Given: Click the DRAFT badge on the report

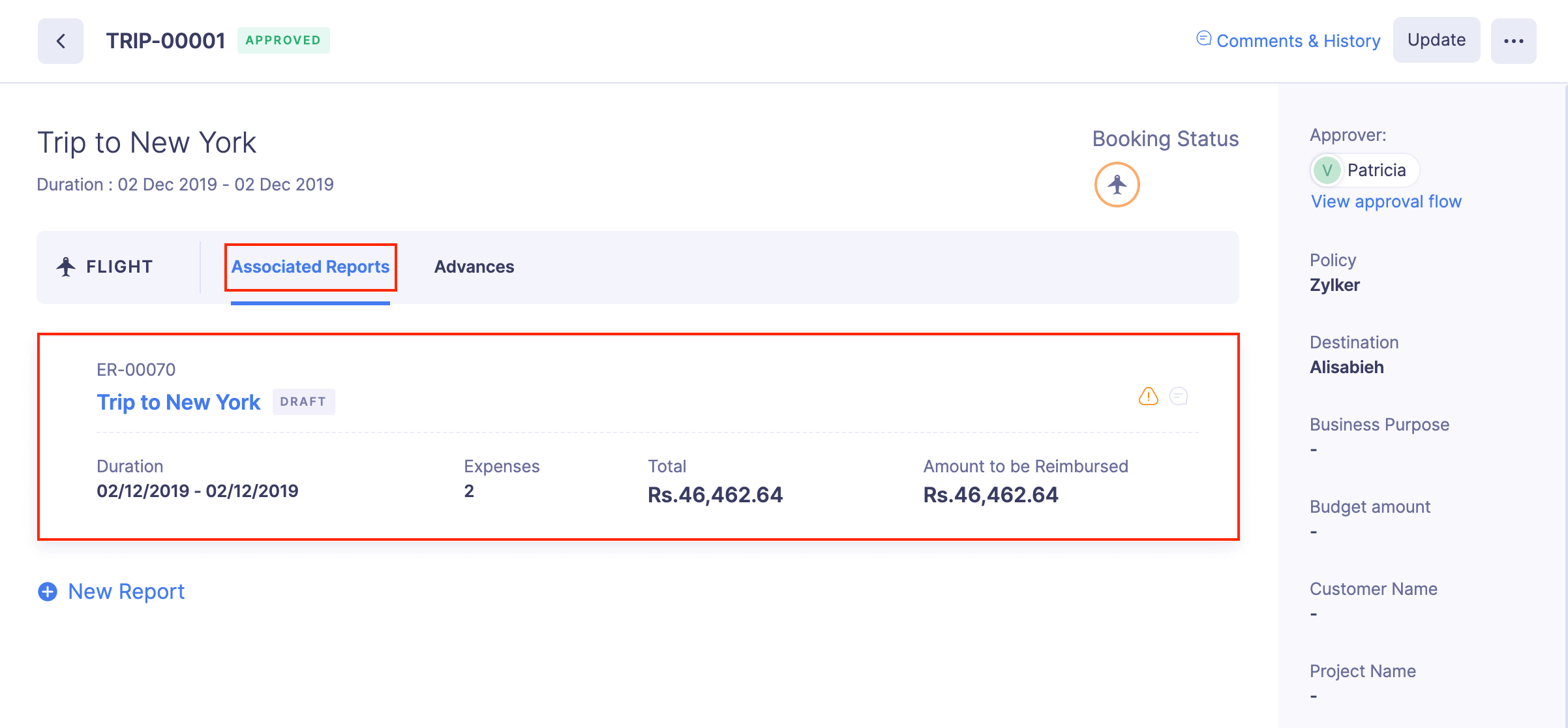Looking at the screenshot, I should pos(303,402).
